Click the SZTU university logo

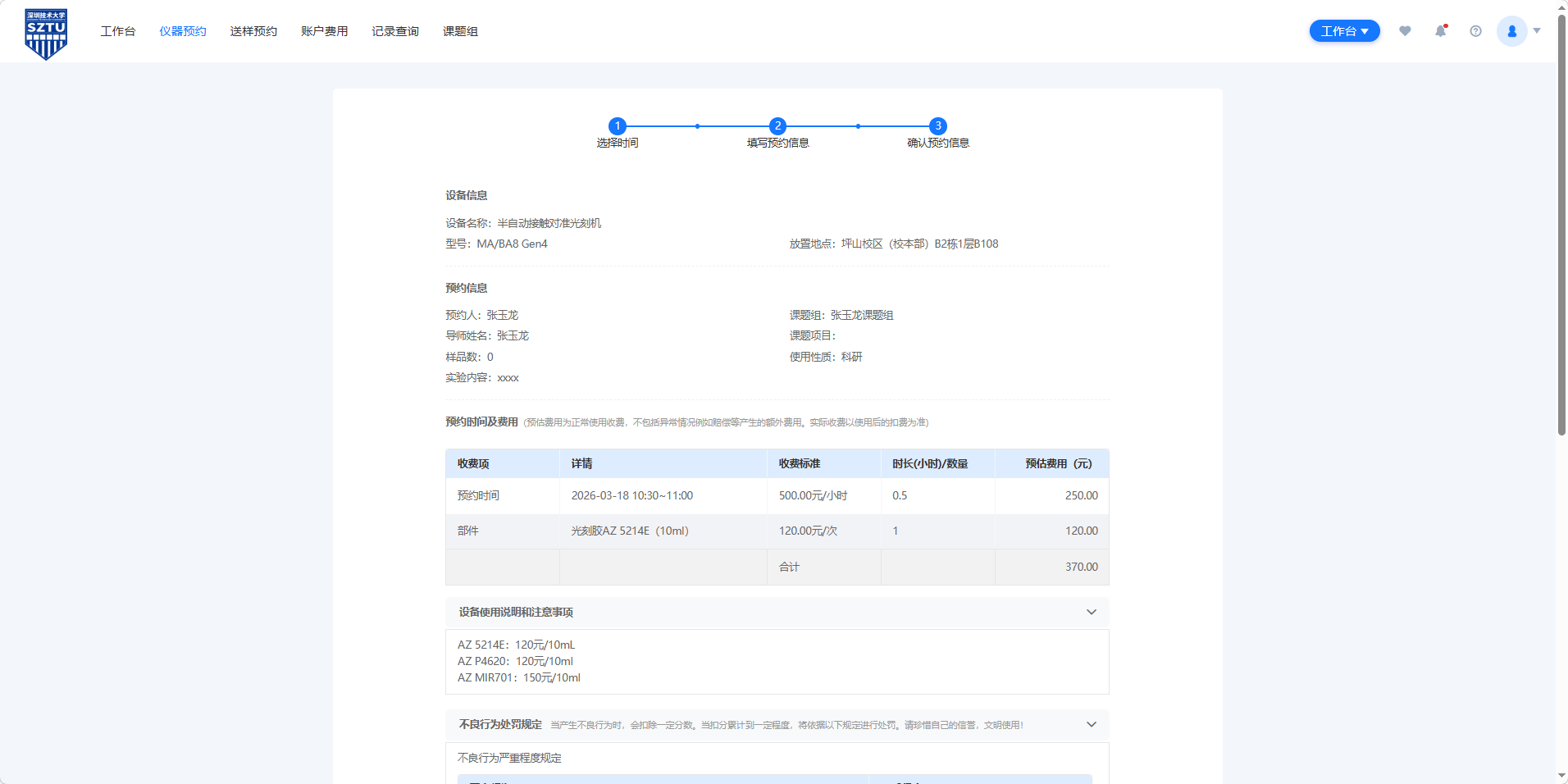coord(46,33)
